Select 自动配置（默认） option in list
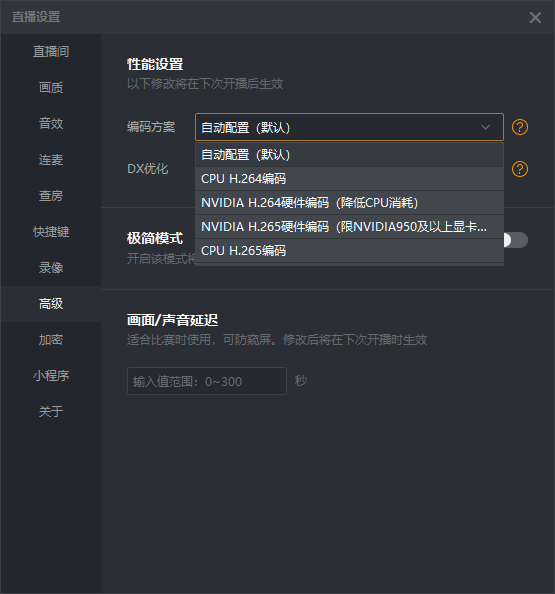This screenshot has width=555, height=594. [349, 155]
